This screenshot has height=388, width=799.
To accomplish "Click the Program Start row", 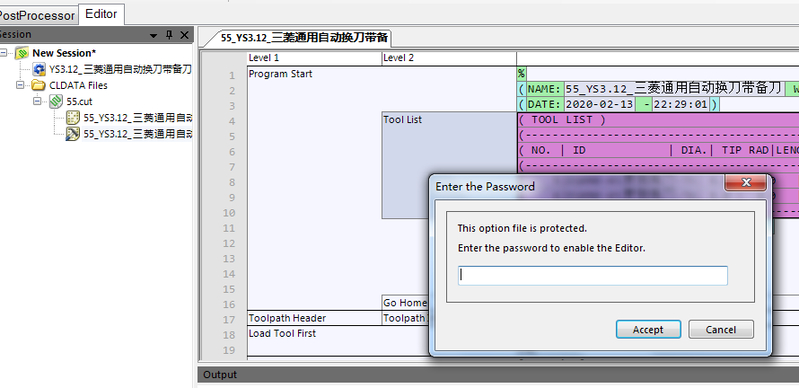I will pyautogui.click(x=280, y=74).
